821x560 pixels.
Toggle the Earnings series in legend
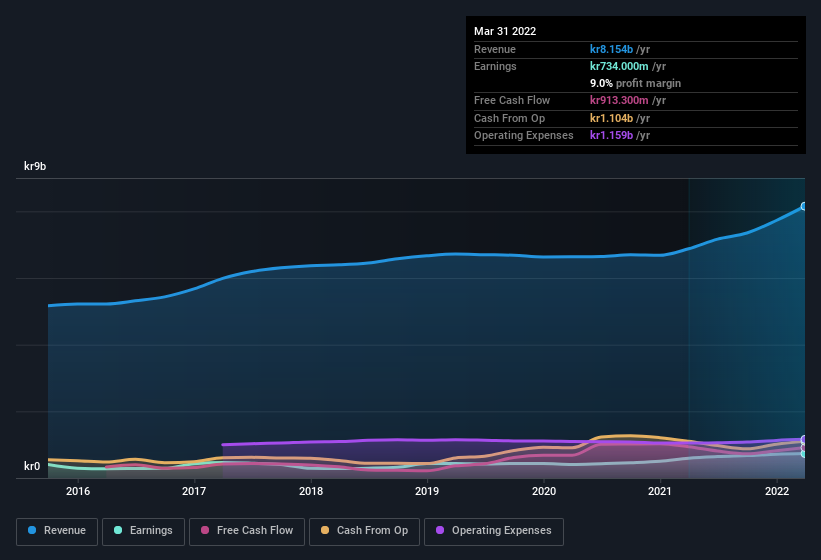tap(143, 530)
